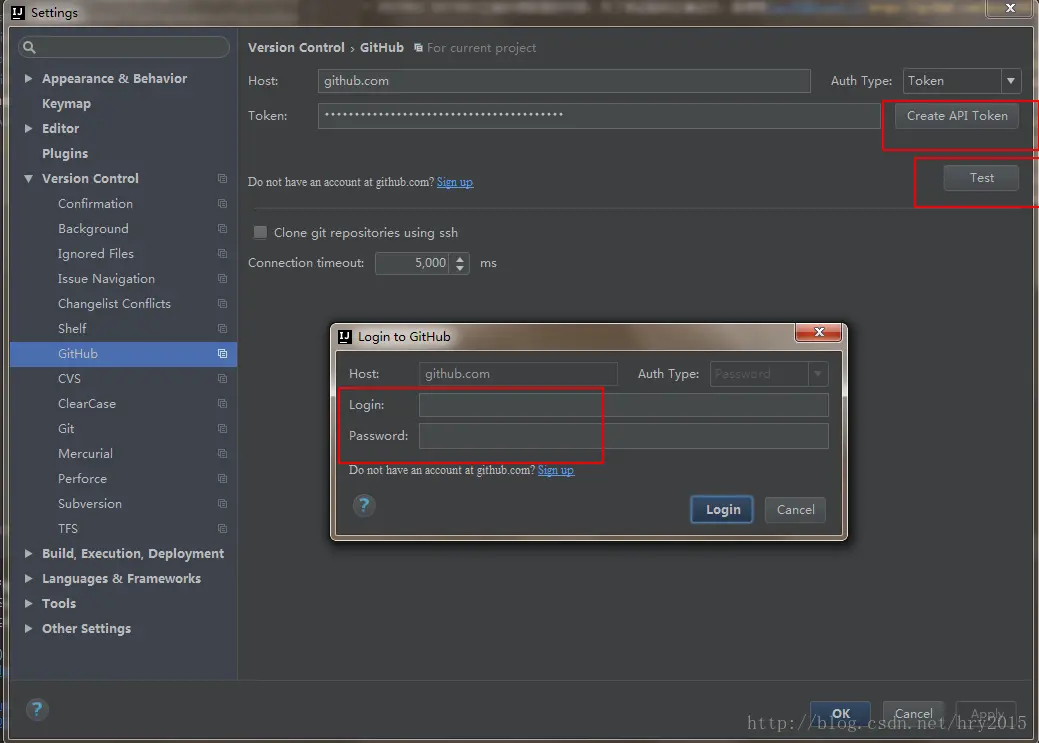Expand Tools settings section
Image resolution: width=1039 pixels, height=743 pixels.
click(28, 604)
